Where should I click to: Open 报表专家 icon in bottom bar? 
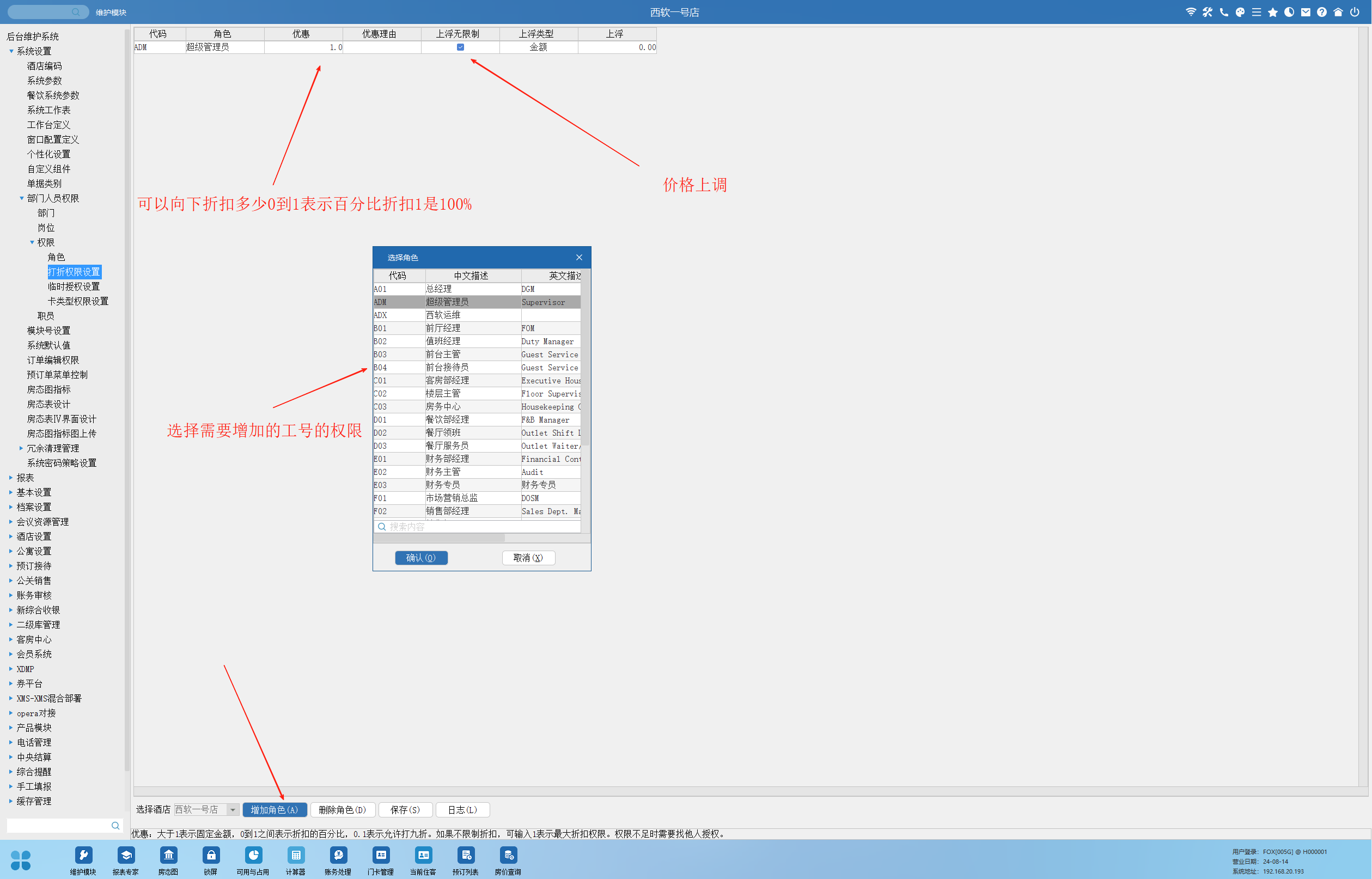126,855
